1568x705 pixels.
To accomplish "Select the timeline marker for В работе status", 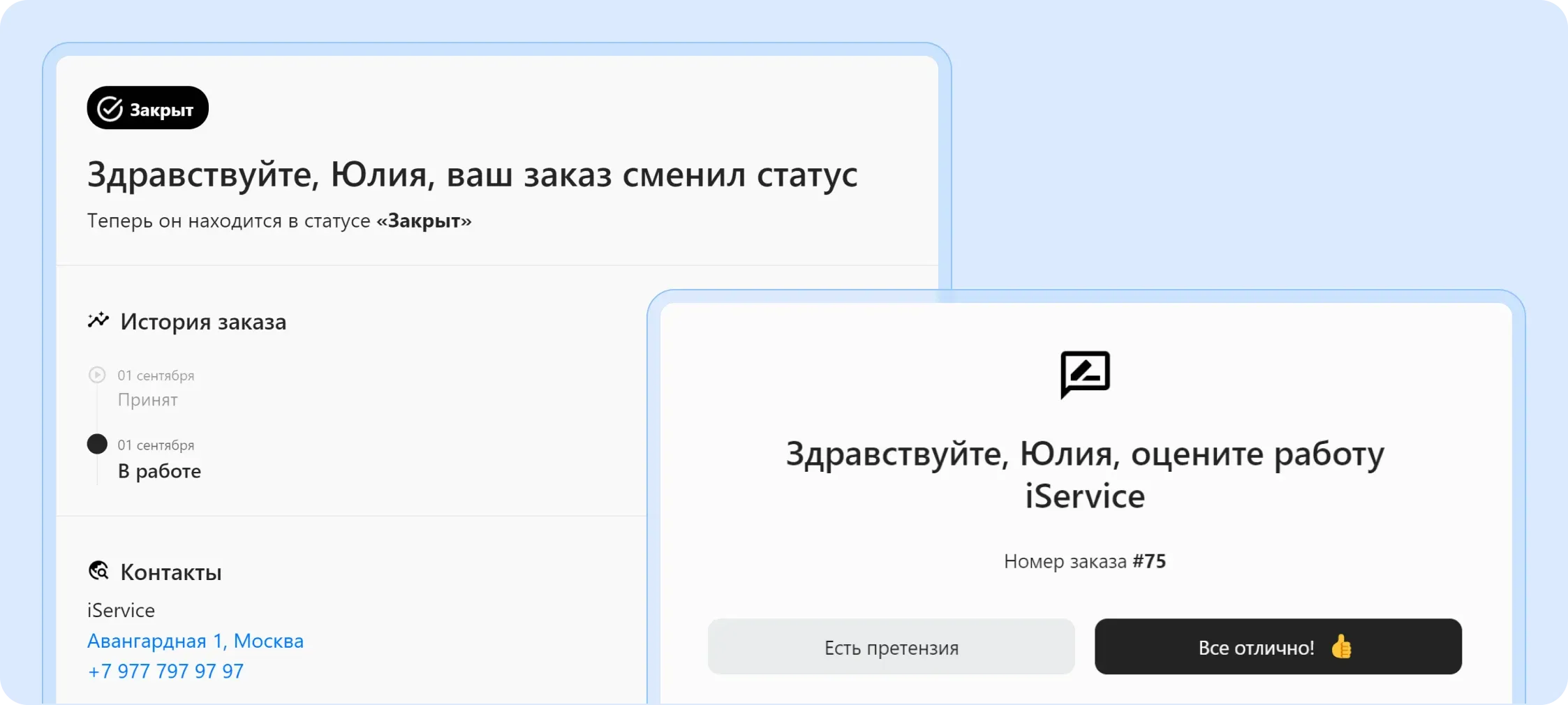I will coord(98,444).
